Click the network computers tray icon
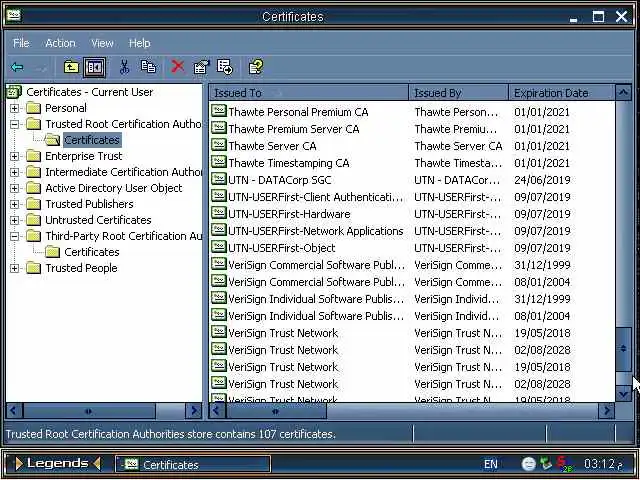The width and height of the screenshot is (640, 480). tap(545, 464)
